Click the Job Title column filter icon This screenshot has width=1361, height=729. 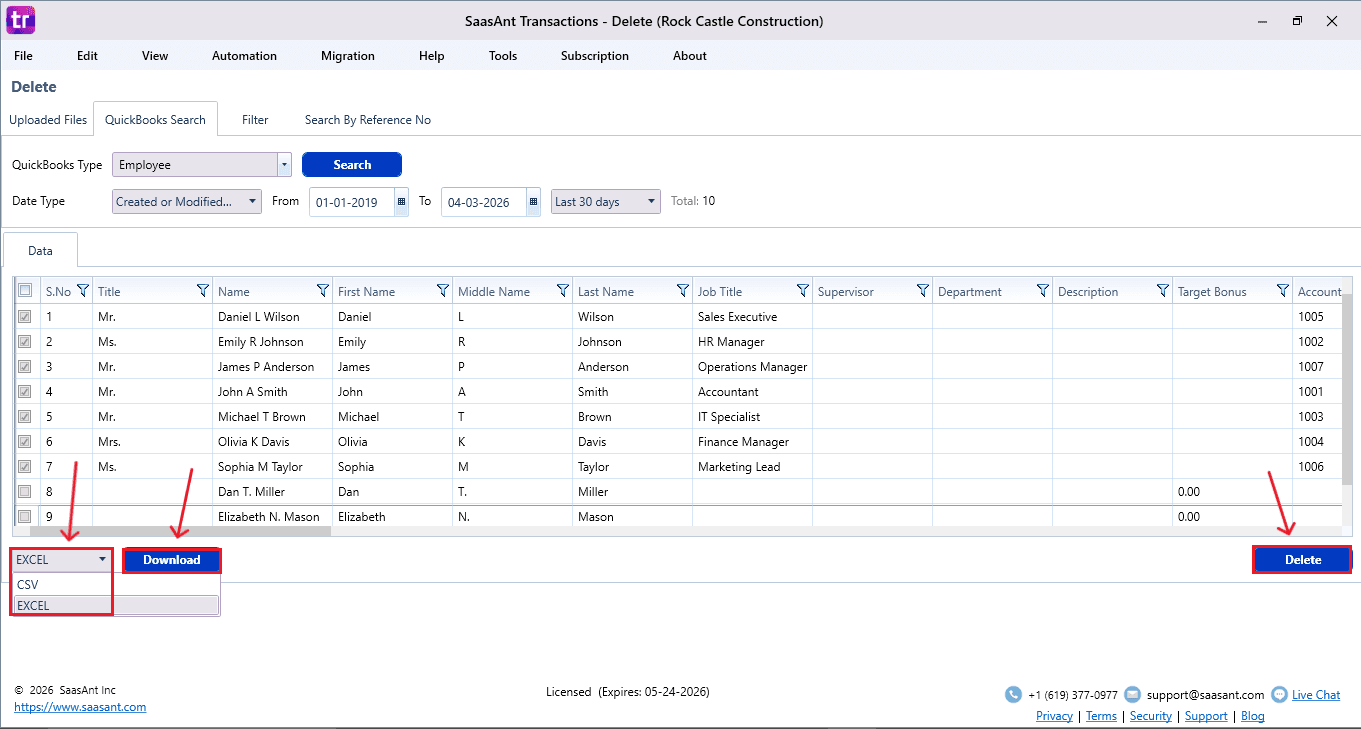coord(803,291)
